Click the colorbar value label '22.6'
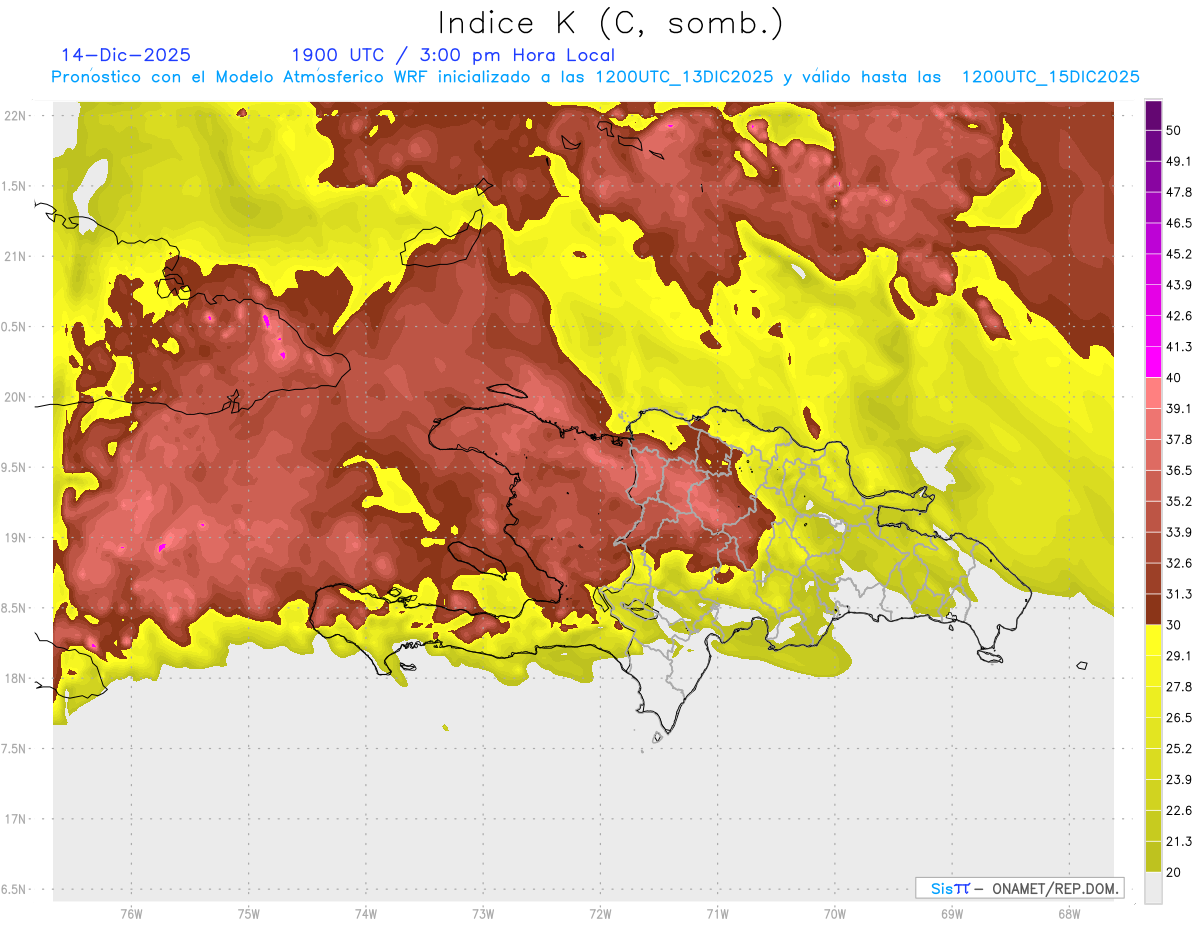 coord(1179,810)
